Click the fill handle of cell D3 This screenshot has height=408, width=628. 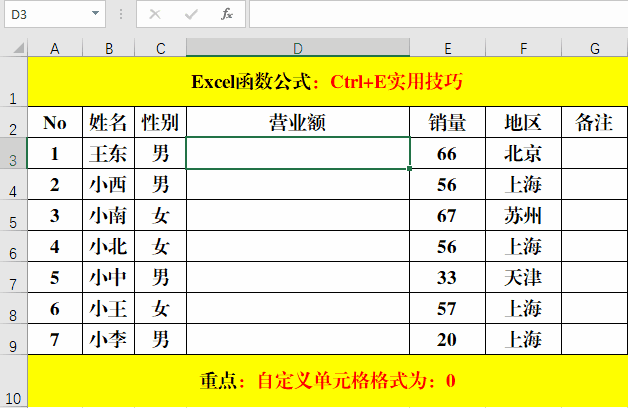409,169
